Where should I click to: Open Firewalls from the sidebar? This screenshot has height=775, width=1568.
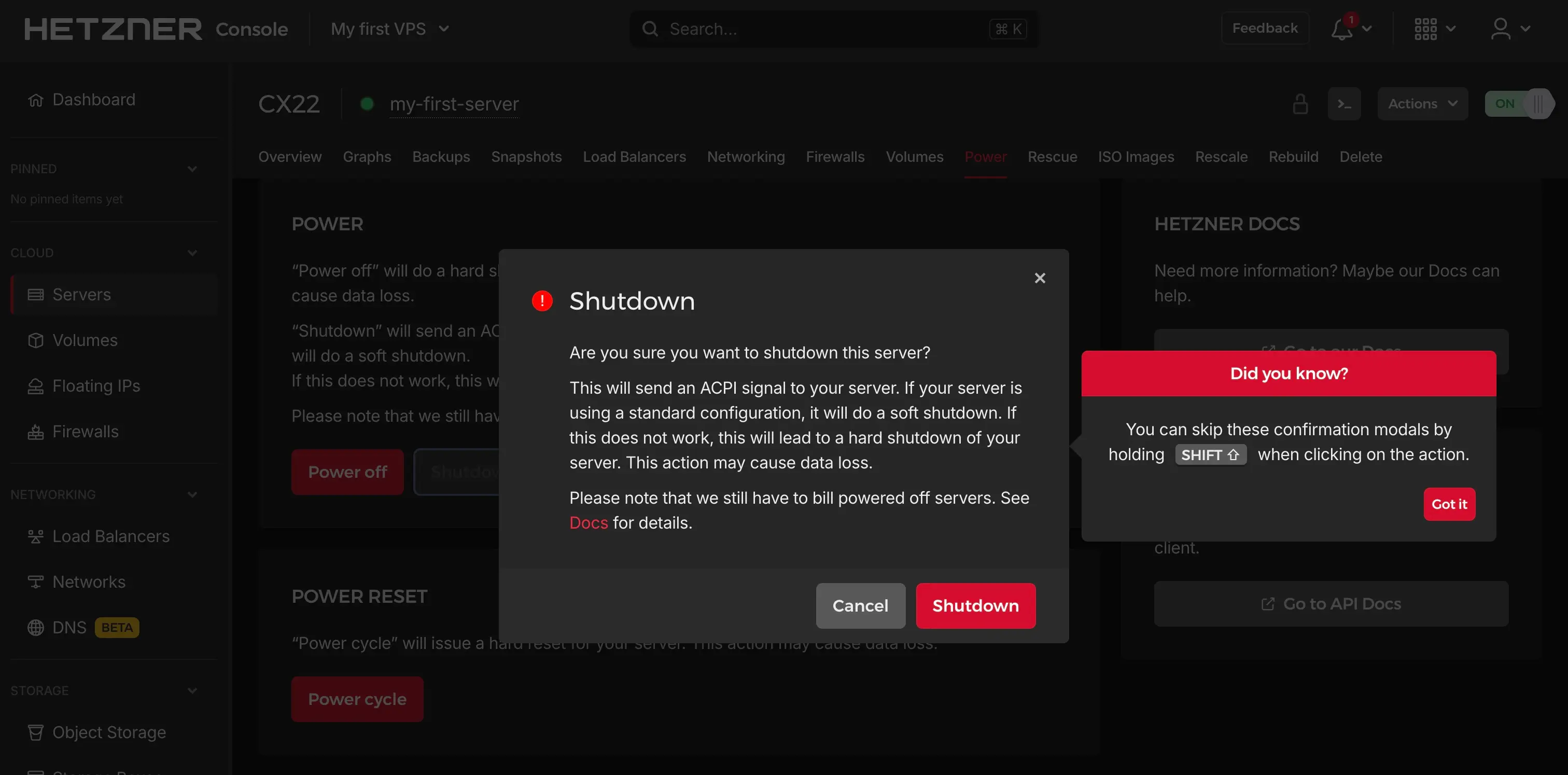tap(85, 431)
